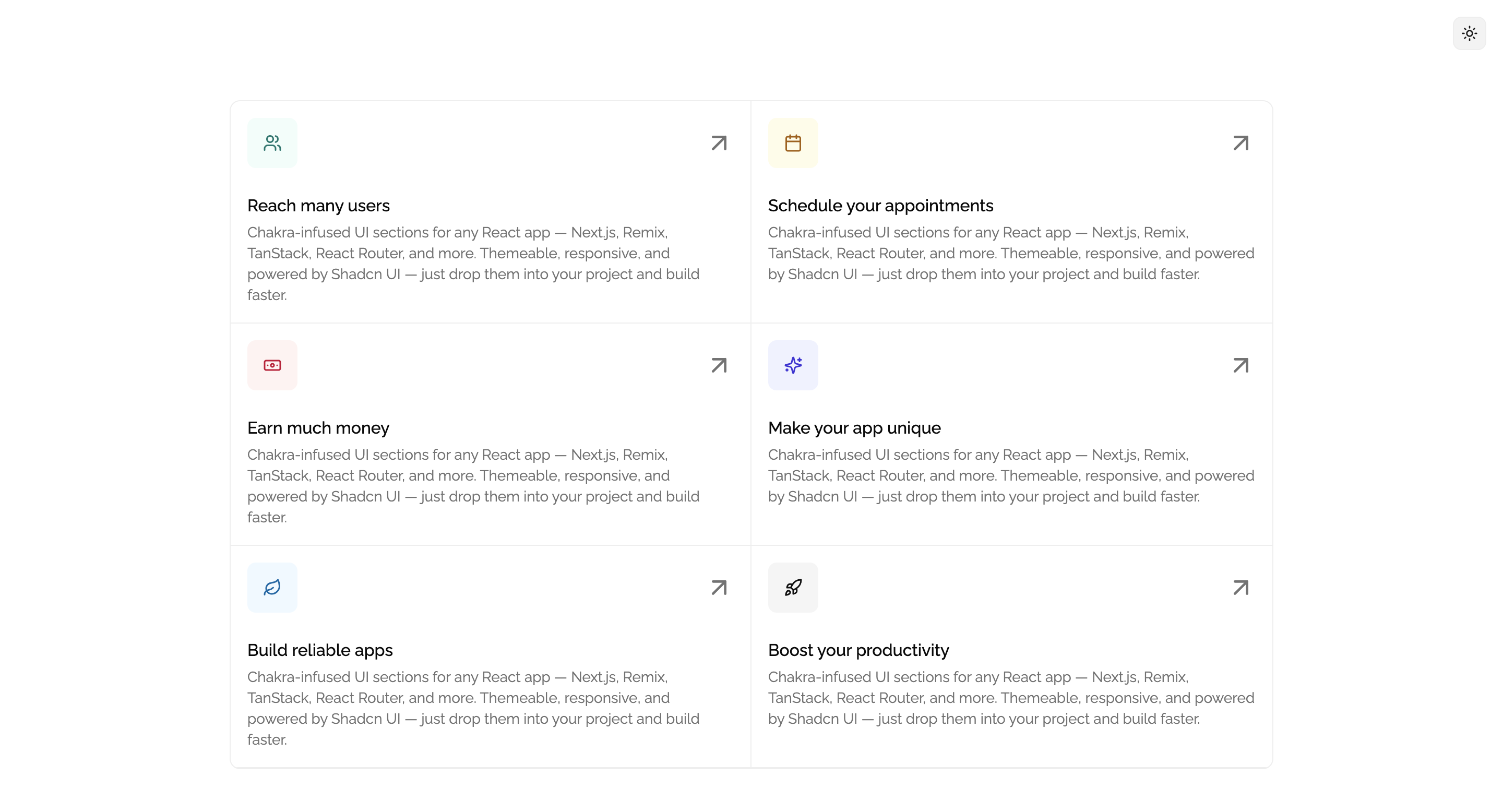Click the users icon in Reach many users

[272, 143]
